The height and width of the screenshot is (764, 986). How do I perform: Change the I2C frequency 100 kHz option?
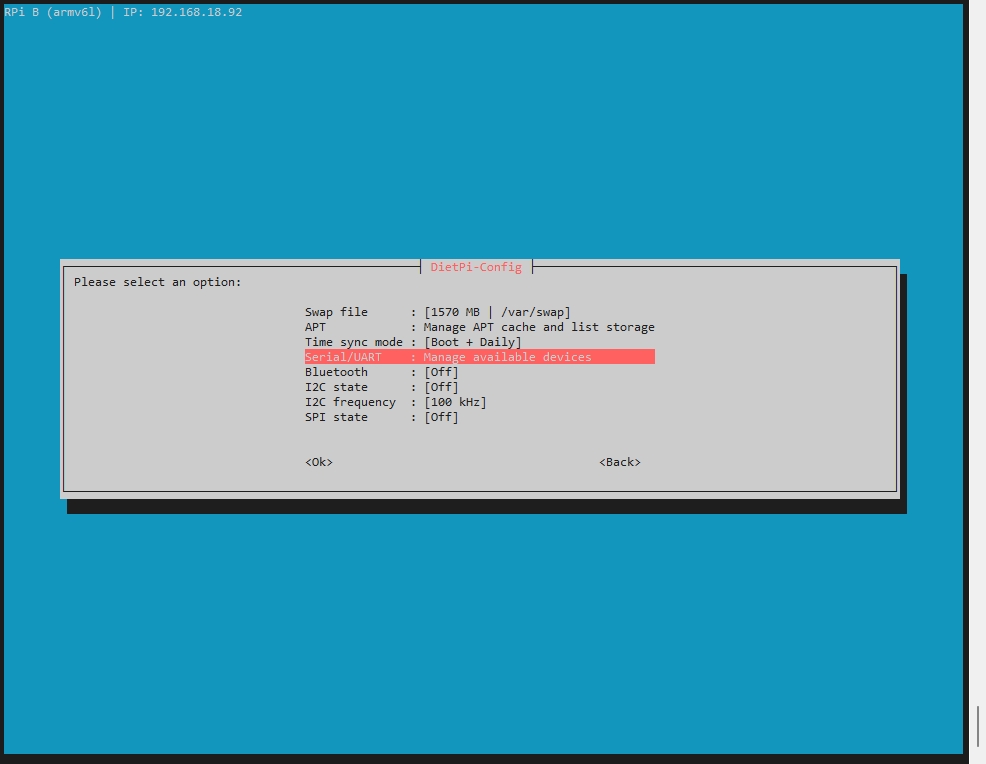(479, 402)
